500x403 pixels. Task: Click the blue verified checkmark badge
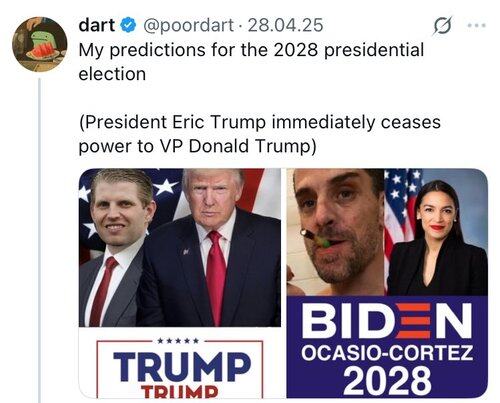coord(128,26)
